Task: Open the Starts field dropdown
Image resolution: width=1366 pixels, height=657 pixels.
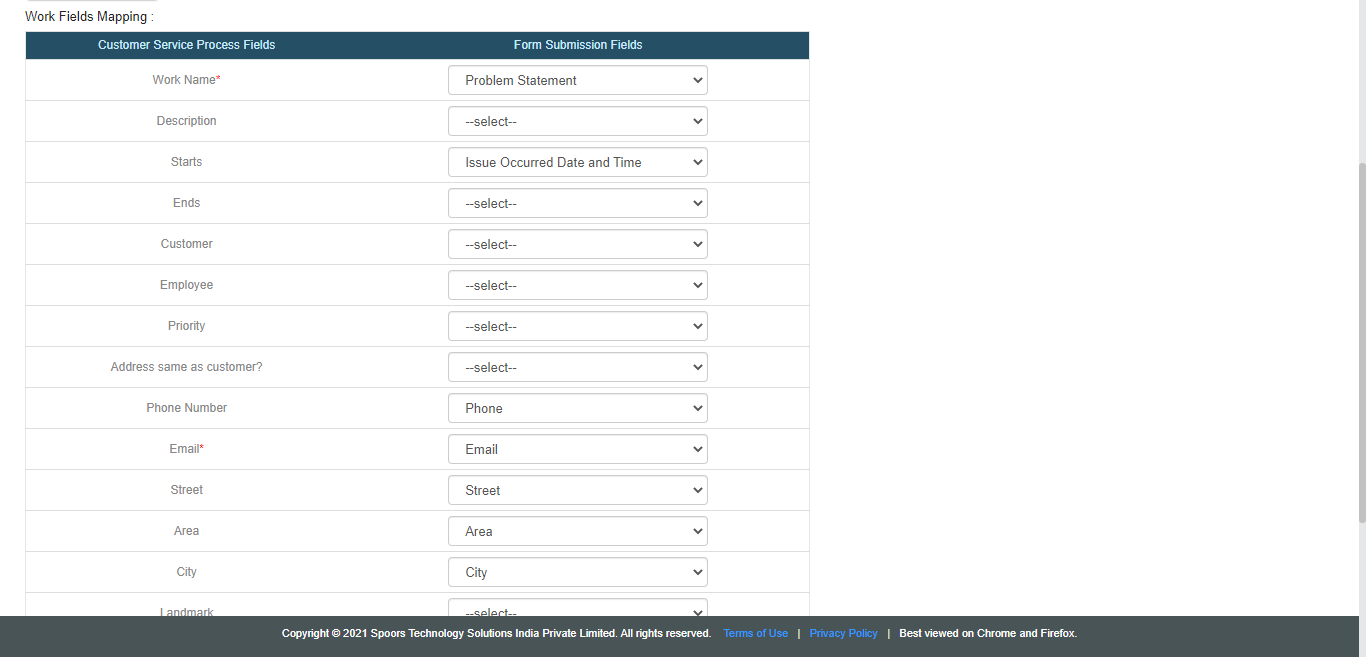Action: [577, 162]
